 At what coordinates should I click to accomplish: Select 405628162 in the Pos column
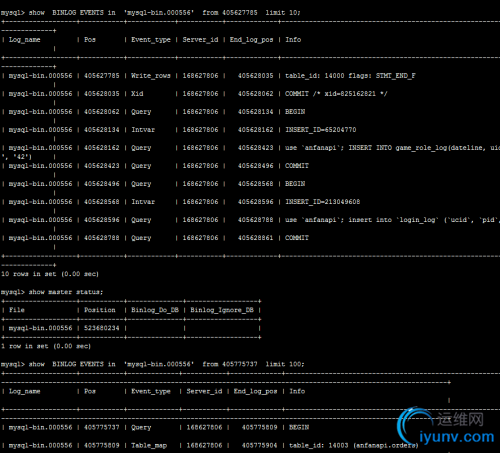pyautogui.click(x=102, y=148)
